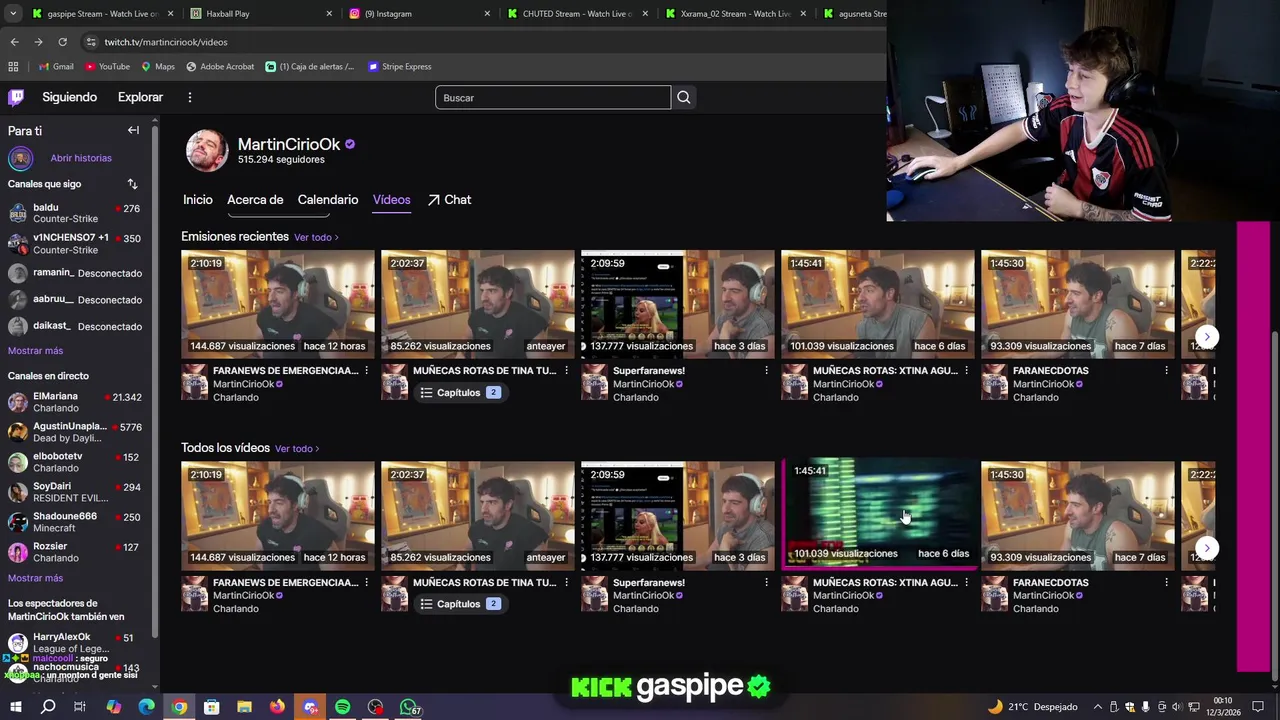Screen dimensions: 1280x720
Task: Expand Capítulos in Todos los vídeos MUÑECAS ROTAS video
Action: pos(460,604)
